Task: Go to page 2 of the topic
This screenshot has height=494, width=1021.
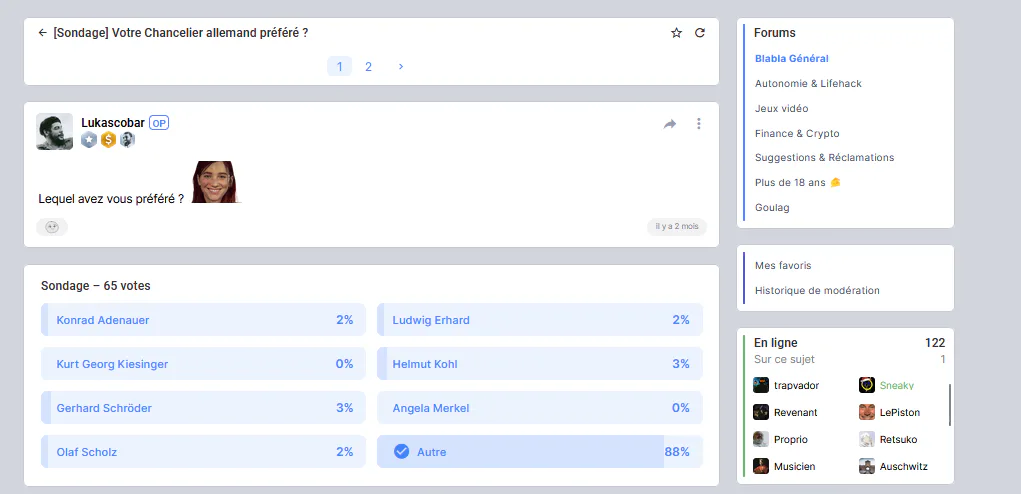Action: [x=369, y=66]
